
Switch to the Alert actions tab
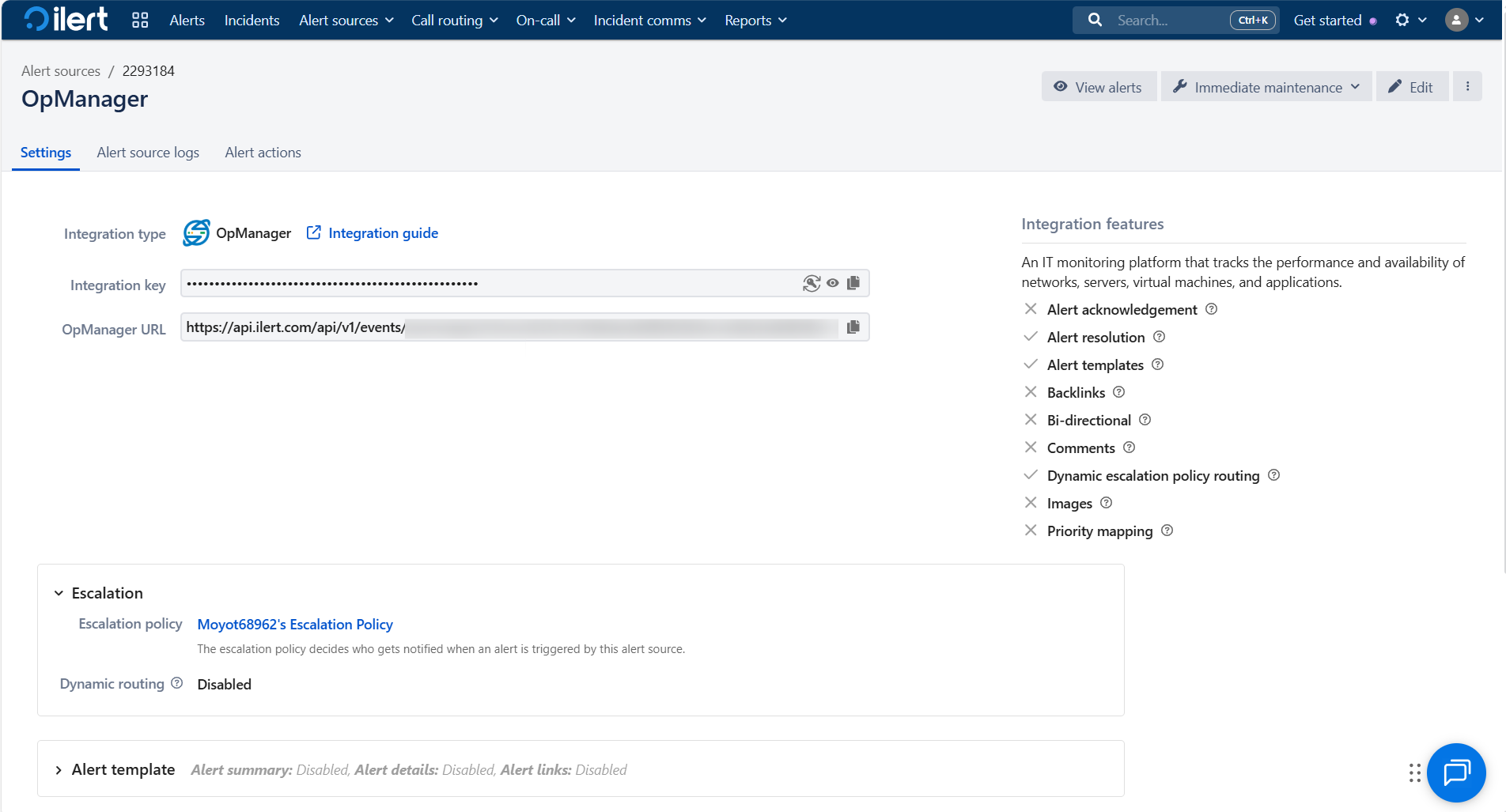263,153
